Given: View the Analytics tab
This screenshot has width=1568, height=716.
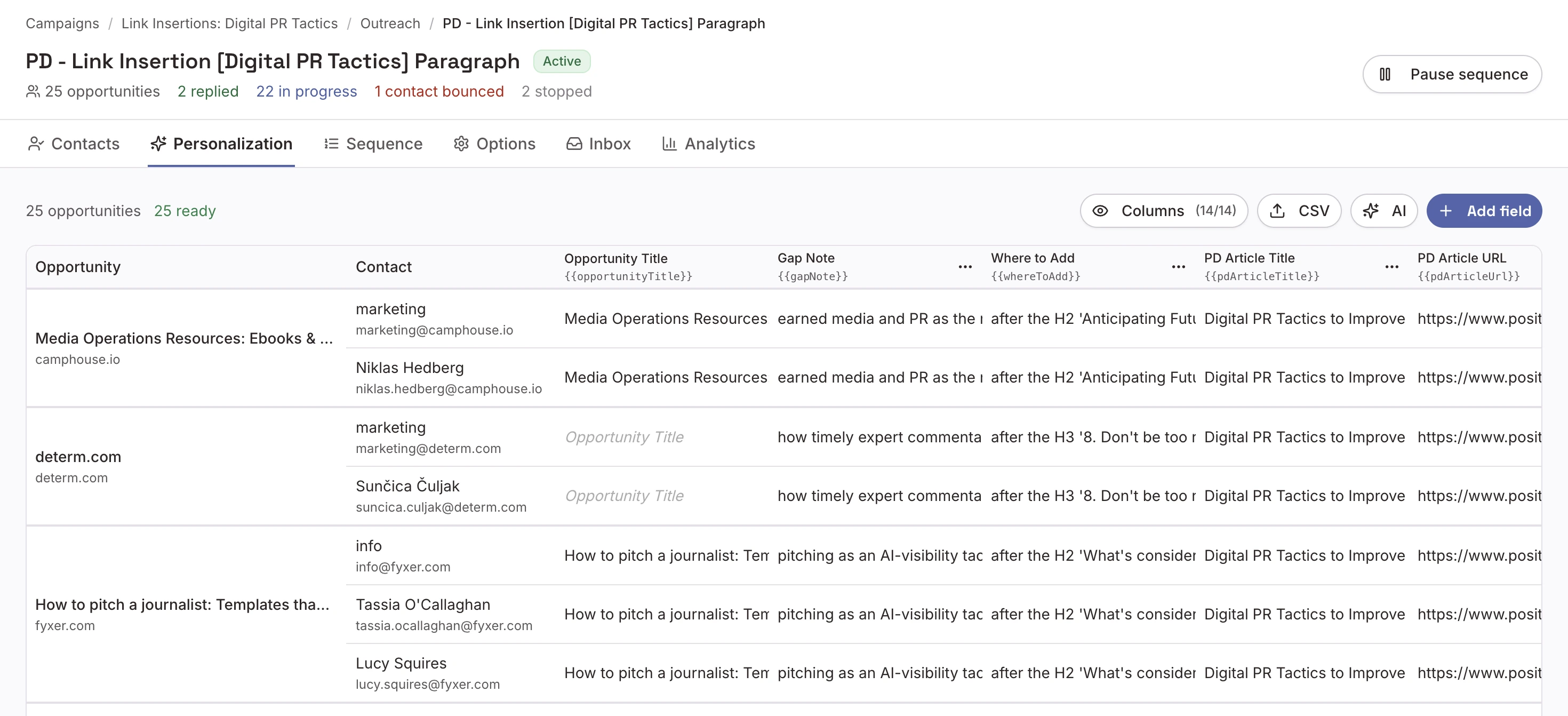Looking at the screenshot, I should point(708,144).
